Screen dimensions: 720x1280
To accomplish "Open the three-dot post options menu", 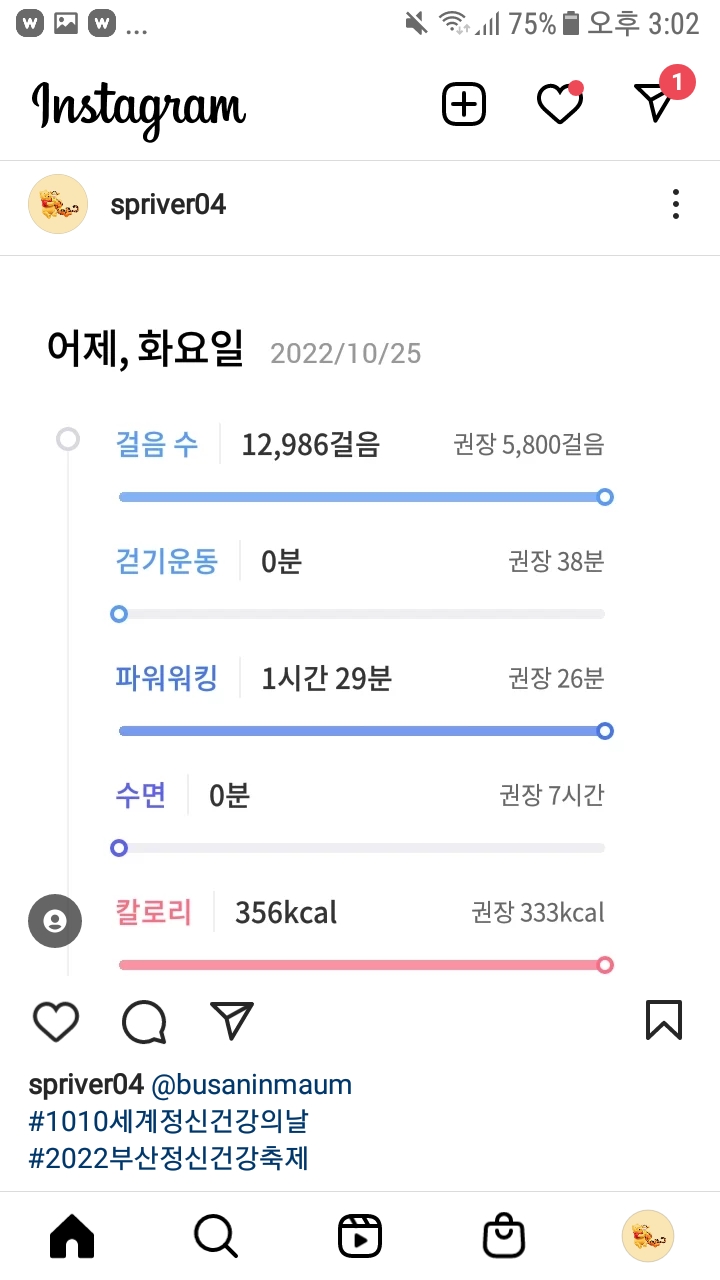I will [676, 204].
